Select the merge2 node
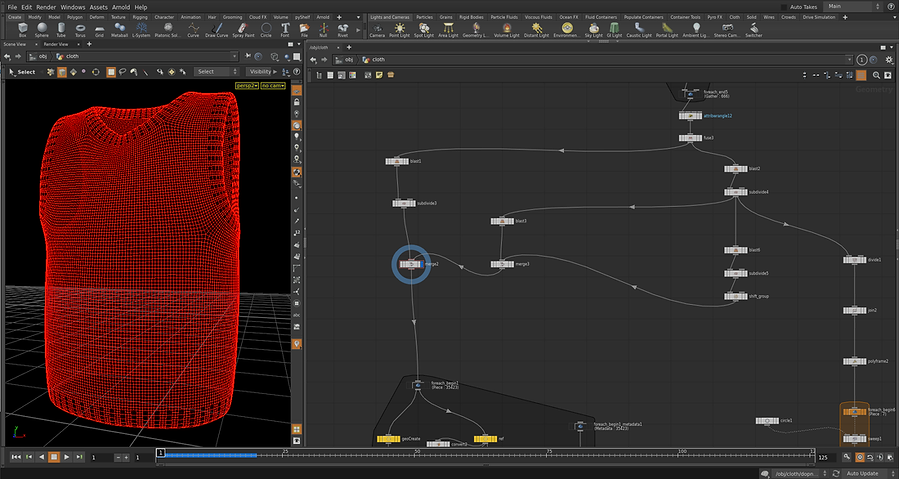 [411, 264]
